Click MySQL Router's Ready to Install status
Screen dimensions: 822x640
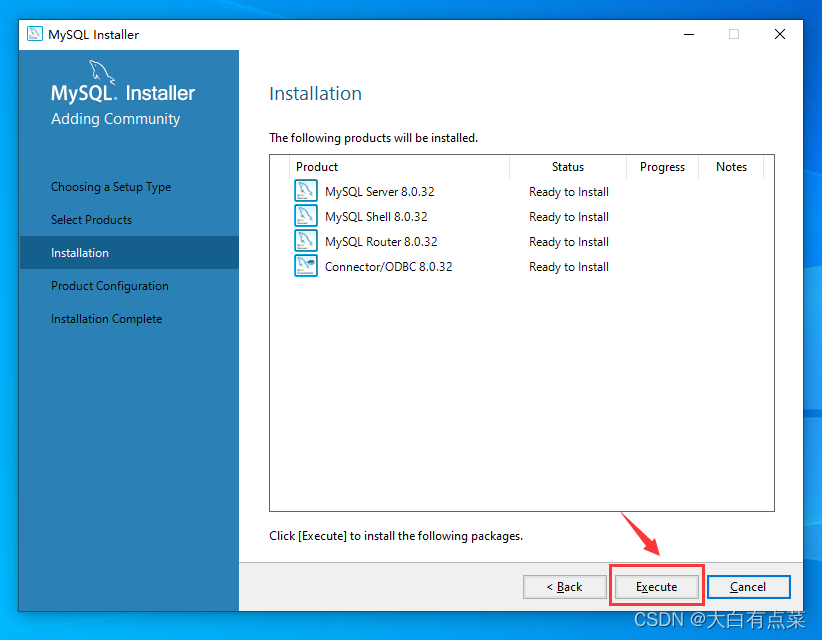click(569, 242)
